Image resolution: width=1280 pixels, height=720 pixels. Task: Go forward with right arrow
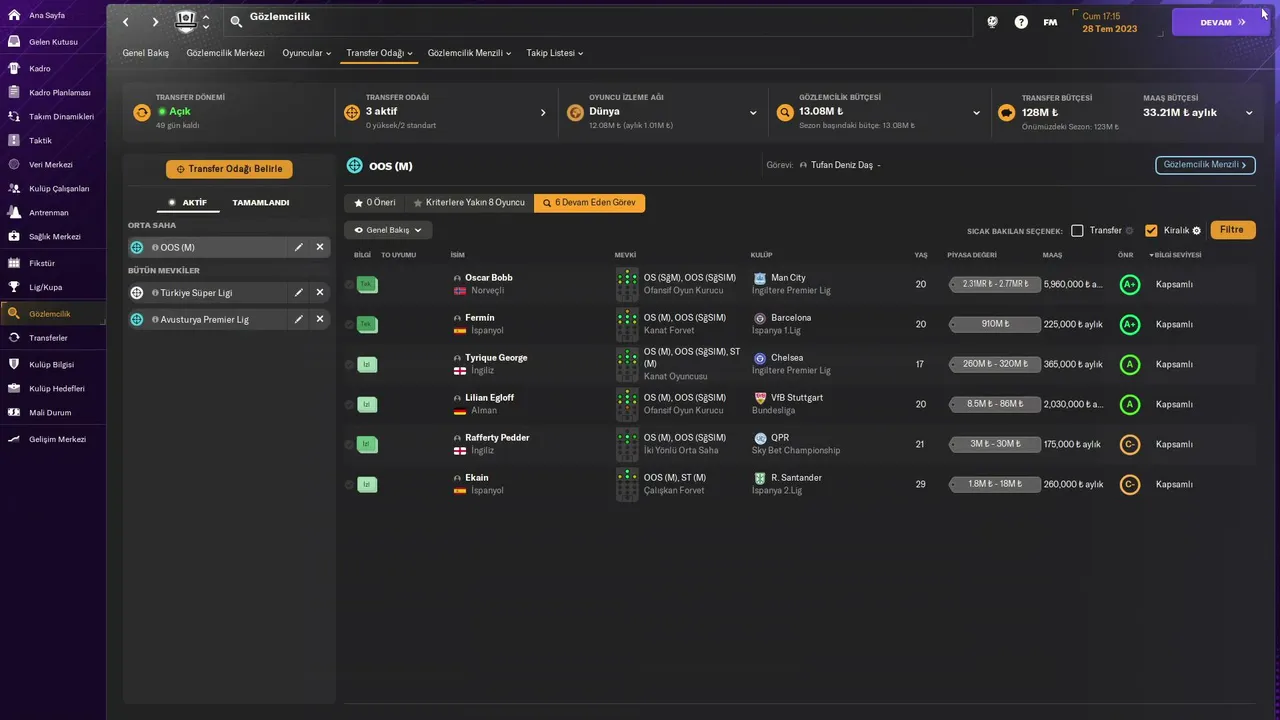[x=155, y=22]
